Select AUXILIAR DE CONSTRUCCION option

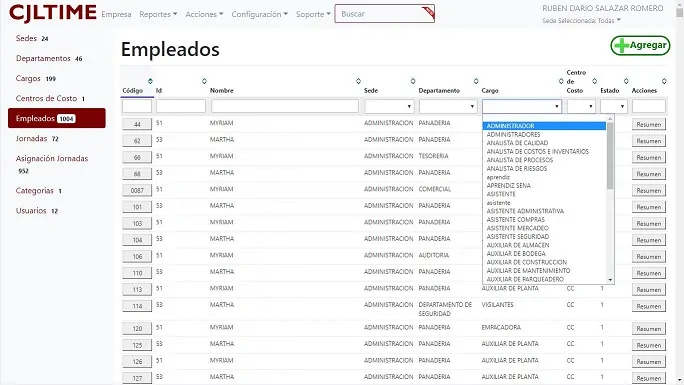[544, 262]
